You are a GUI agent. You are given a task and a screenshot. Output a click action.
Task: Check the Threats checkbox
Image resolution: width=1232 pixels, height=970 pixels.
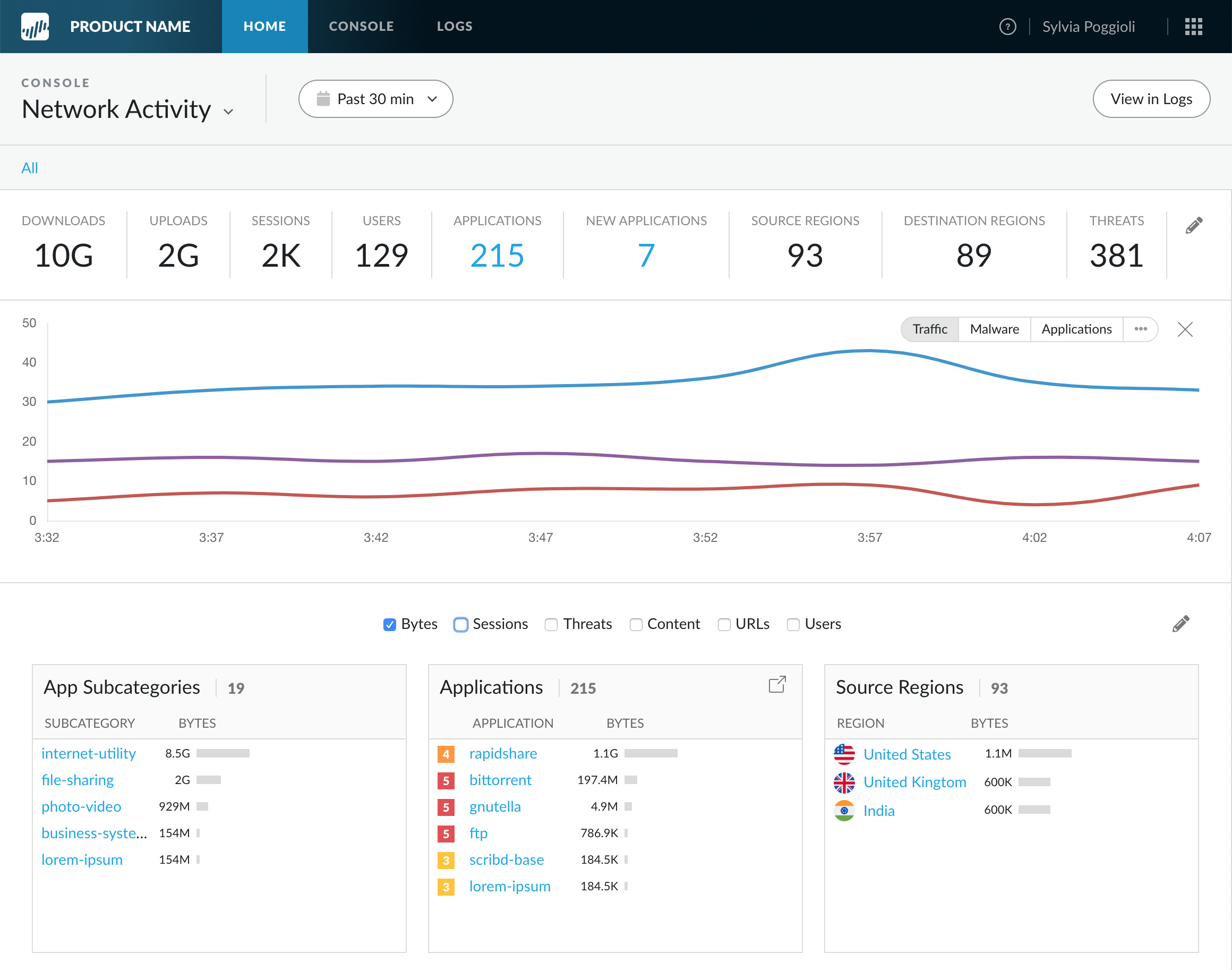coord(551,625)
